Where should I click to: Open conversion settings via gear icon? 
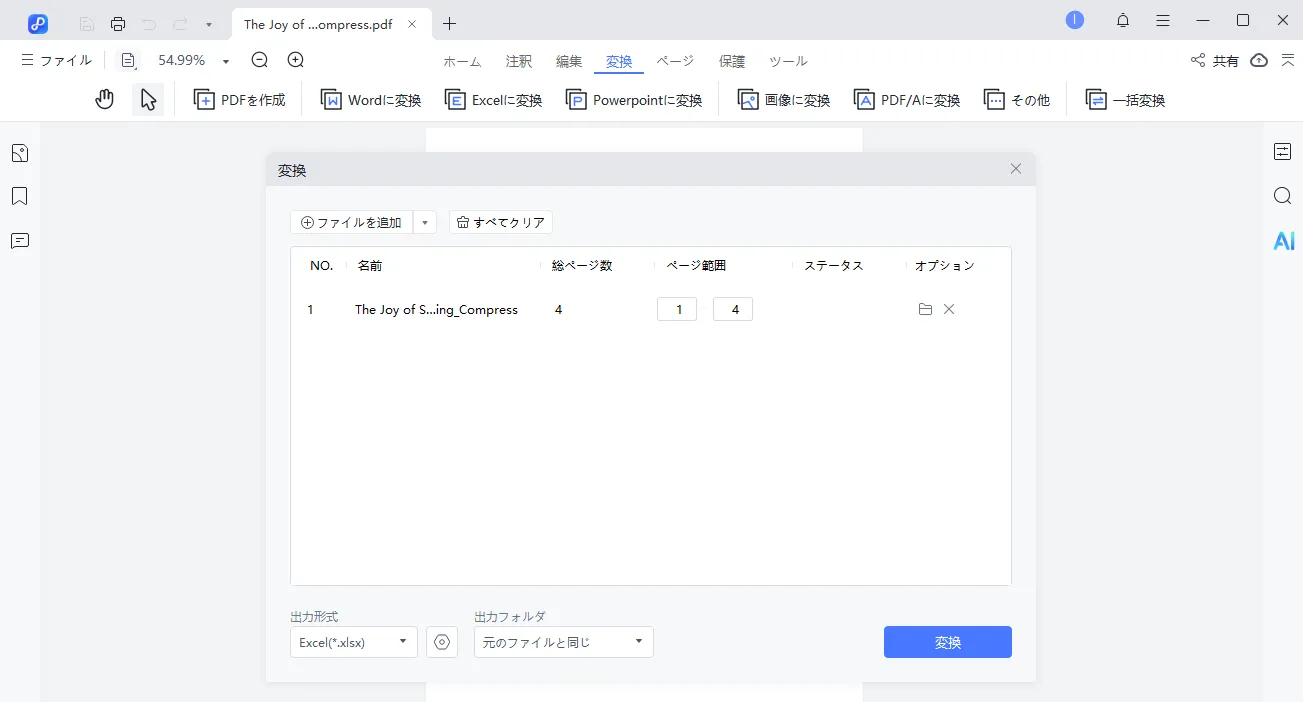(x=442, y=642)
